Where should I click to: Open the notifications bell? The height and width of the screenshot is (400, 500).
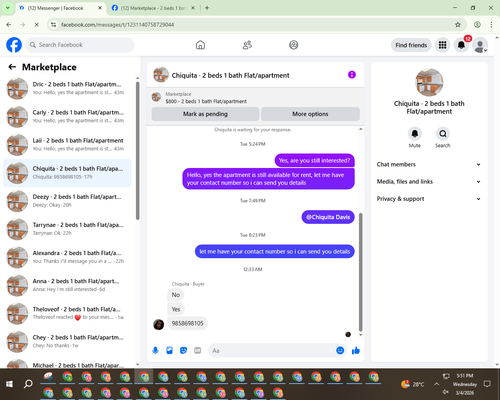(461, 45)
